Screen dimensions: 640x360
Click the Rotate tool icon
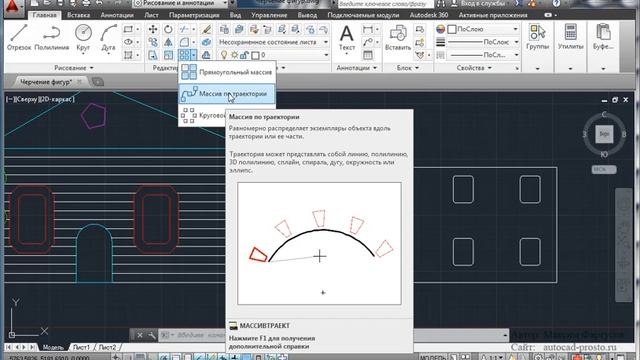coord(168,29)
